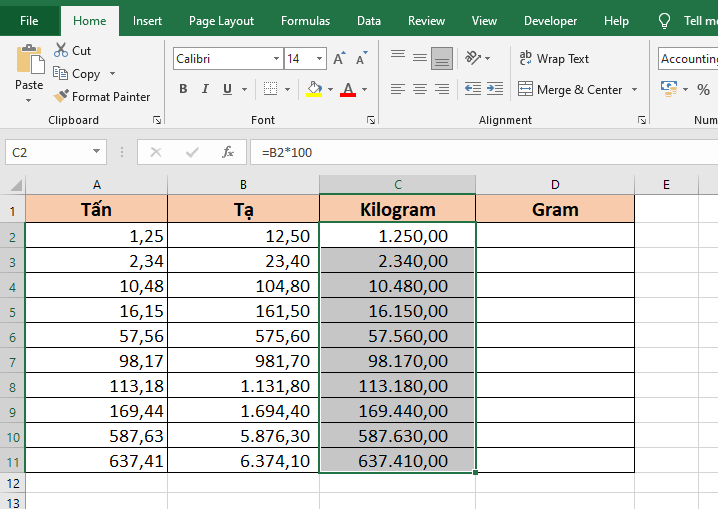This screenshot has height=509, width=718.
Task: Open the Merge & Center dropdown arrow
Action: pos(634,90)
